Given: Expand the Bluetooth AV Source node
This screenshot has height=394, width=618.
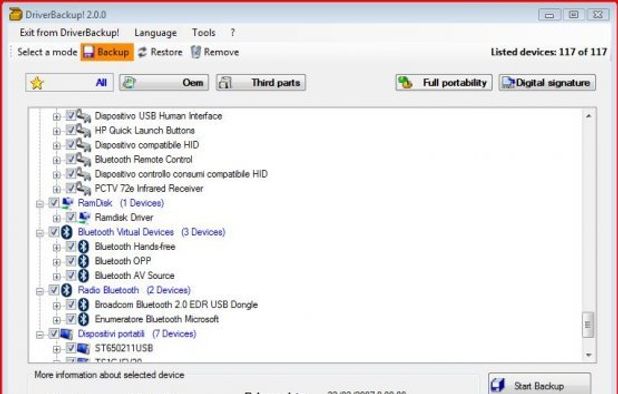Looking at the screenshot, I should (x=57, y=277).
